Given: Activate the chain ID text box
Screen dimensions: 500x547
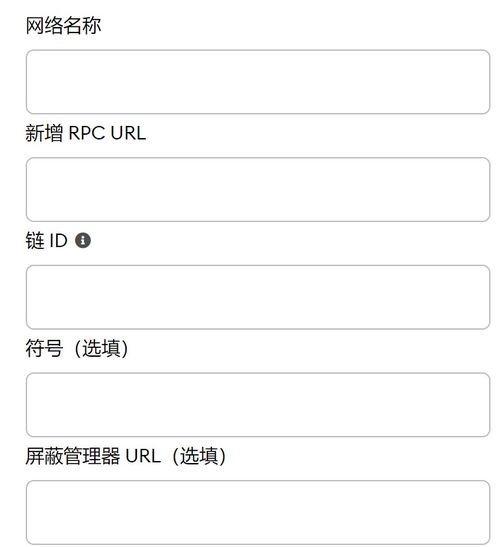Looking at the screenshot, I should [x=258, y=297].
